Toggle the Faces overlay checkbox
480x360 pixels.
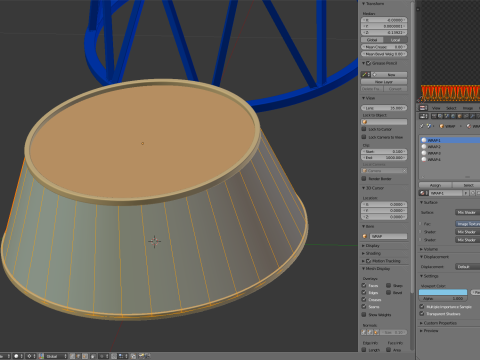[364, 285]
